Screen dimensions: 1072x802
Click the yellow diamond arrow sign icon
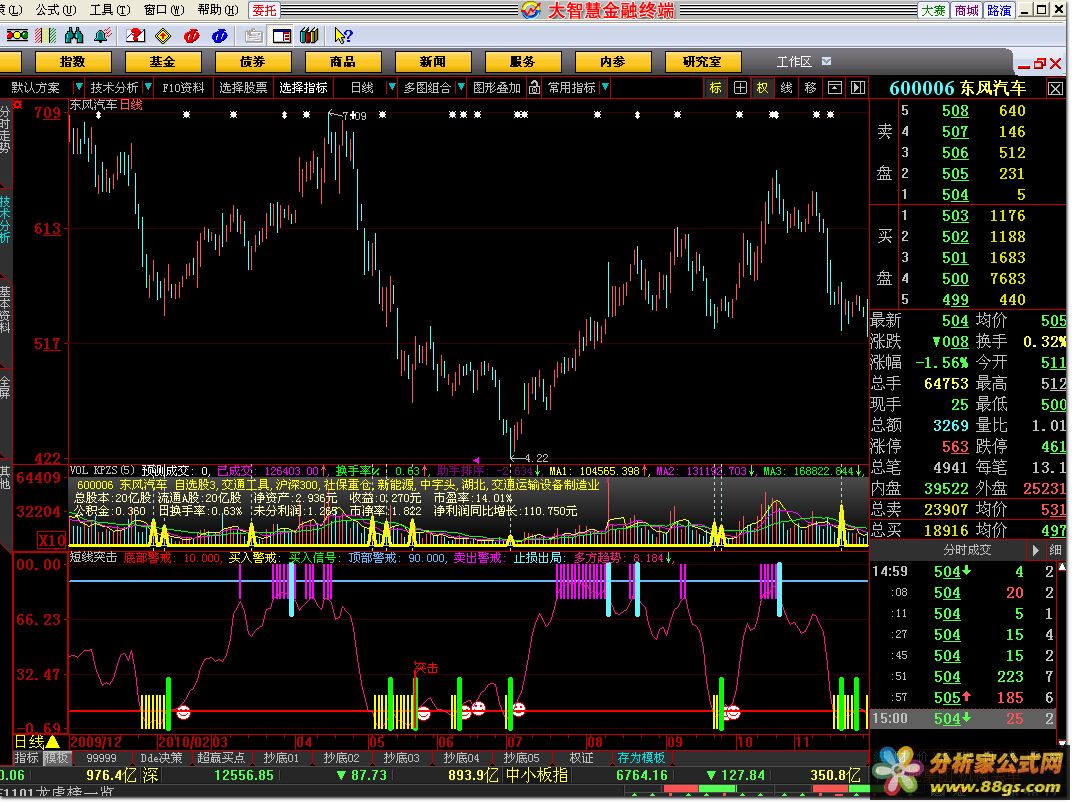(163, 35)
